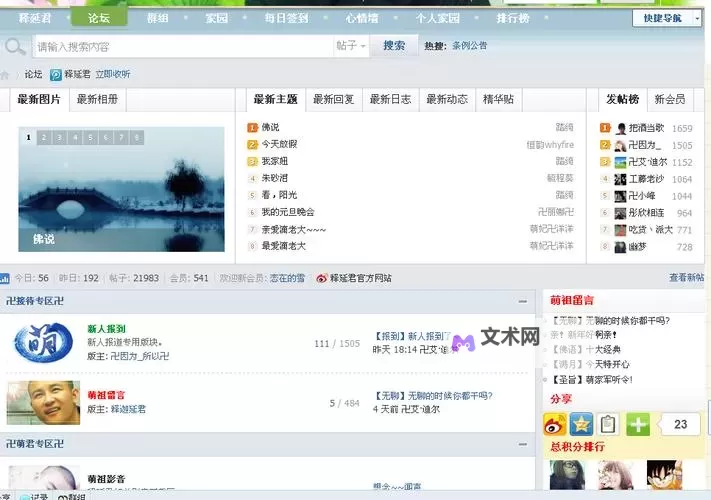Click the magnifier search icon
Image resolution: width=711 pixels, height=500 pixels.
point(15,46)
